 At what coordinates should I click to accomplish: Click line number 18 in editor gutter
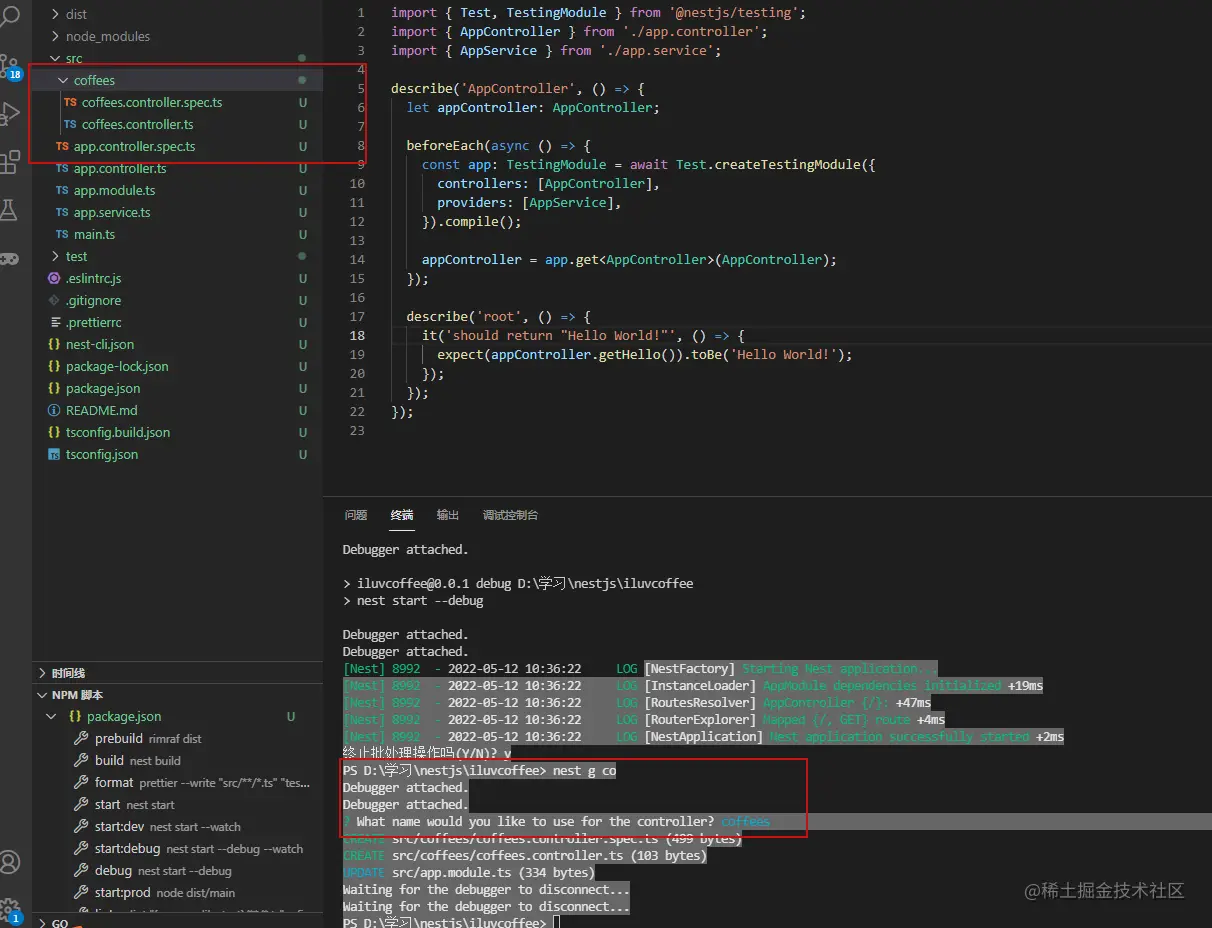[357, 335]
